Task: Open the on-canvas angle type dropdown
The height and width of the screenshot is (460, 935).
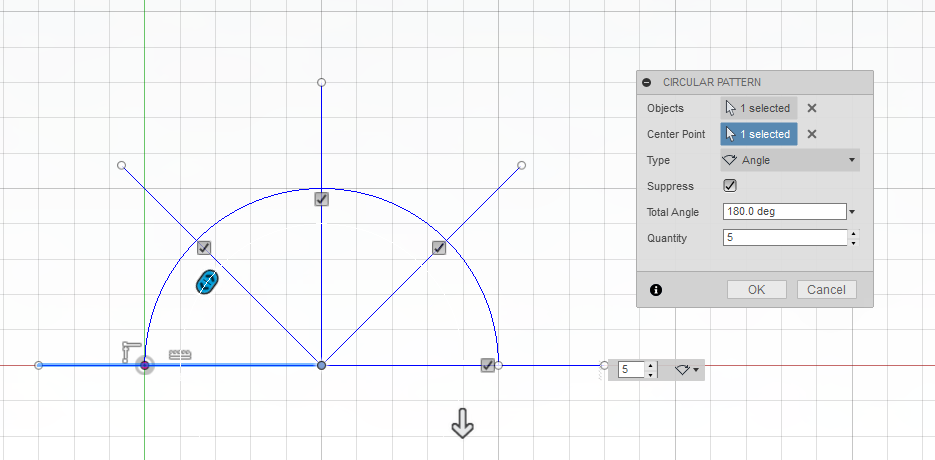Action: click(687, 370)
